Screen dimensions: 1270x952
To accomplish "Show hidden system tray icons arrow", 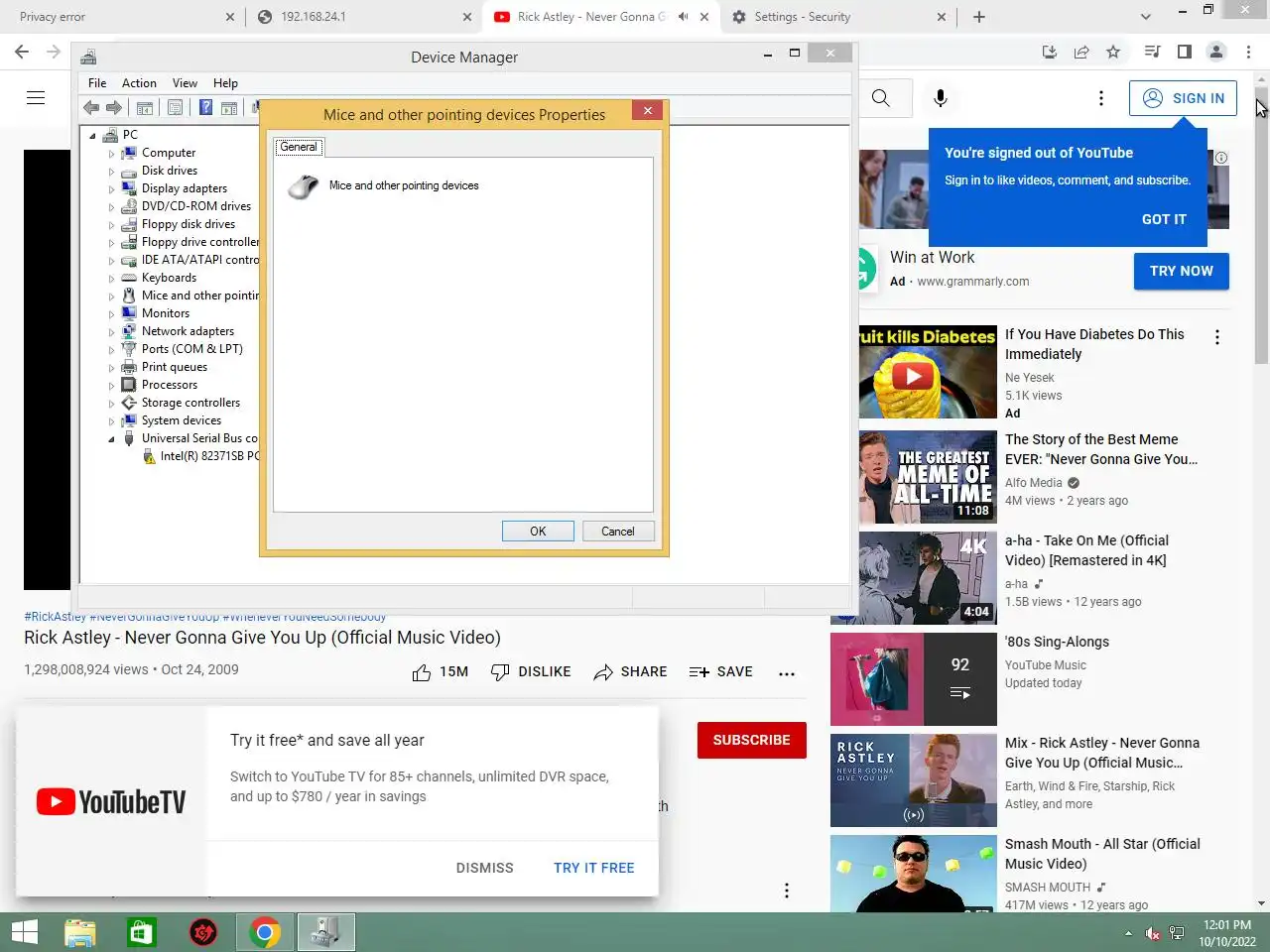I will [x=1128, y=933].
